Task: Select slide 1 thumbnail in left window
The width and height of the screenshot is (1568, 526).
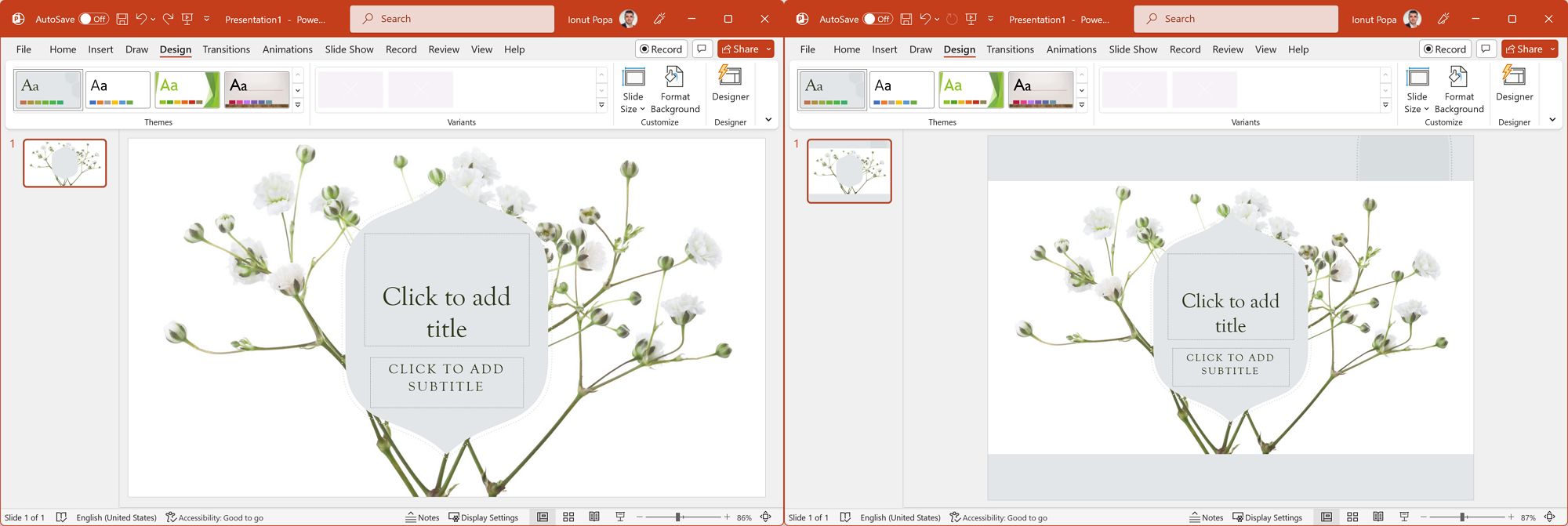Action: tap(65, 163)
